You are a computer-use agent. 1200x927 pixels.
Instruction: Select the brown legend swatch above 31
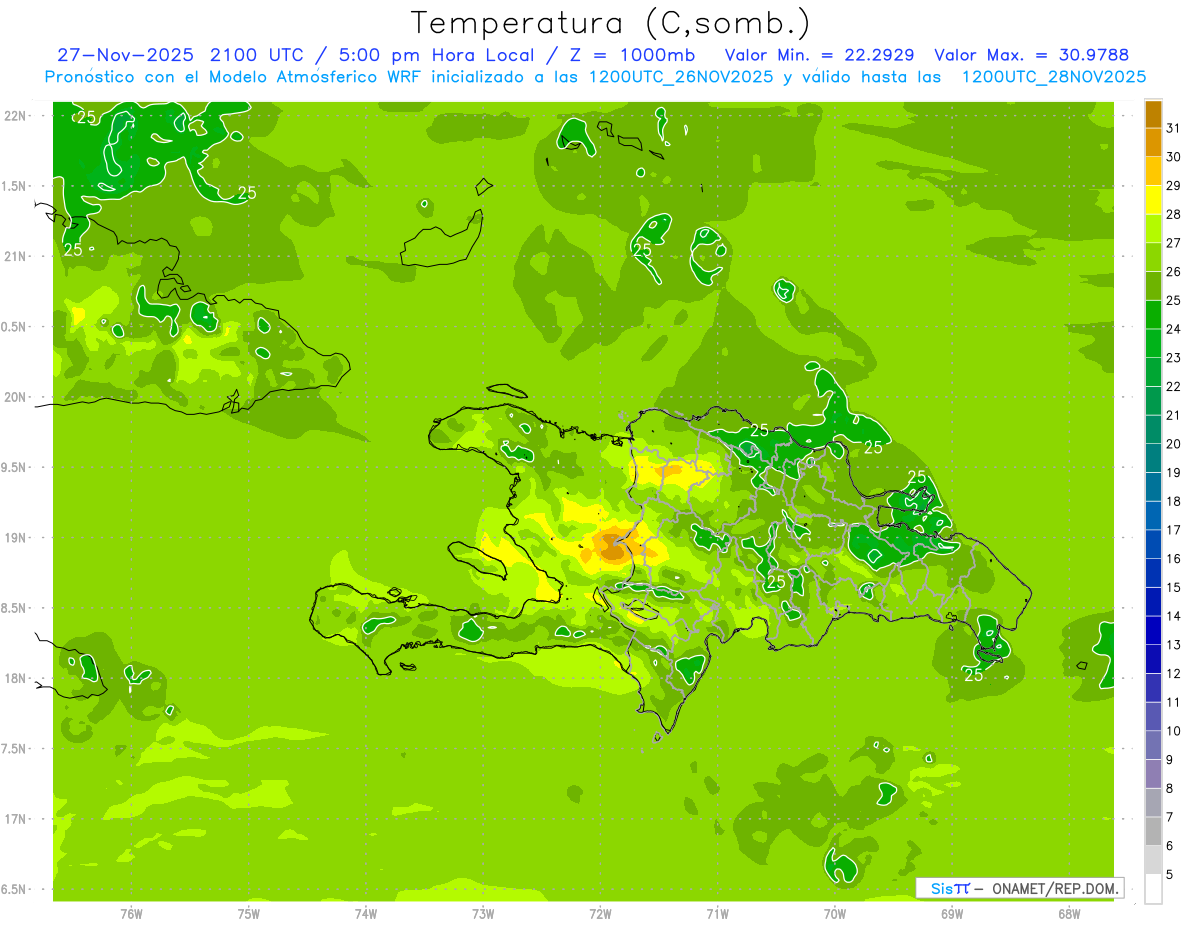[1153, 113]
